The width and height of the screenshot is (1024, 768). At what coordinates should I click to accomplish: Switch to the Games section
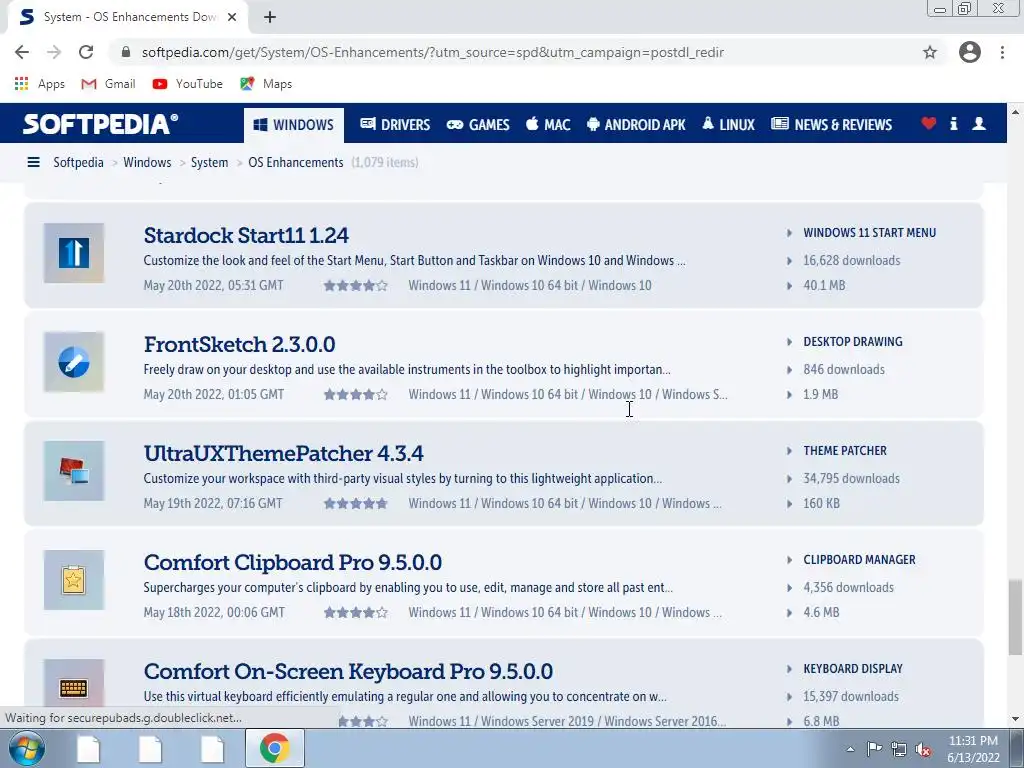click(478, 124)
